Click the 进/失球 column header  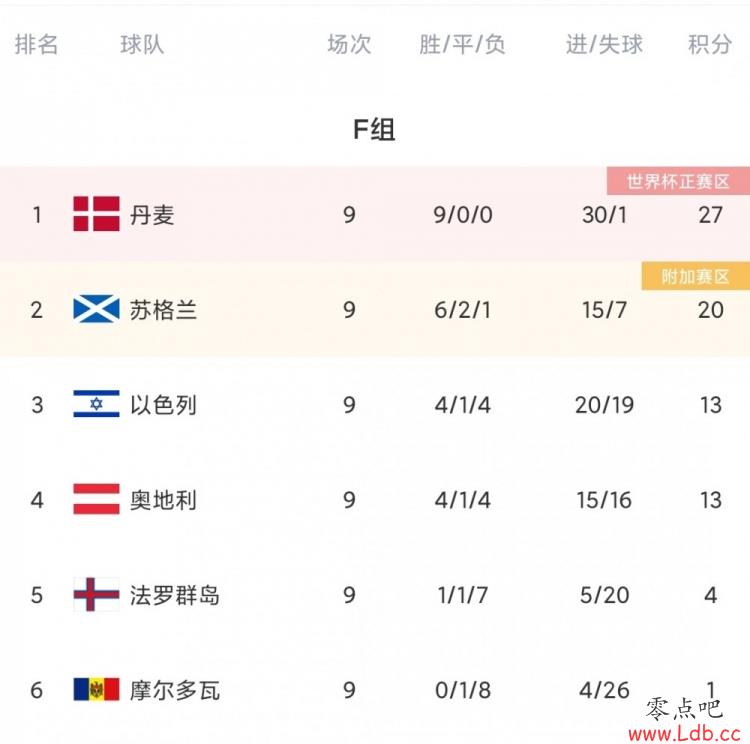(604, 44)
